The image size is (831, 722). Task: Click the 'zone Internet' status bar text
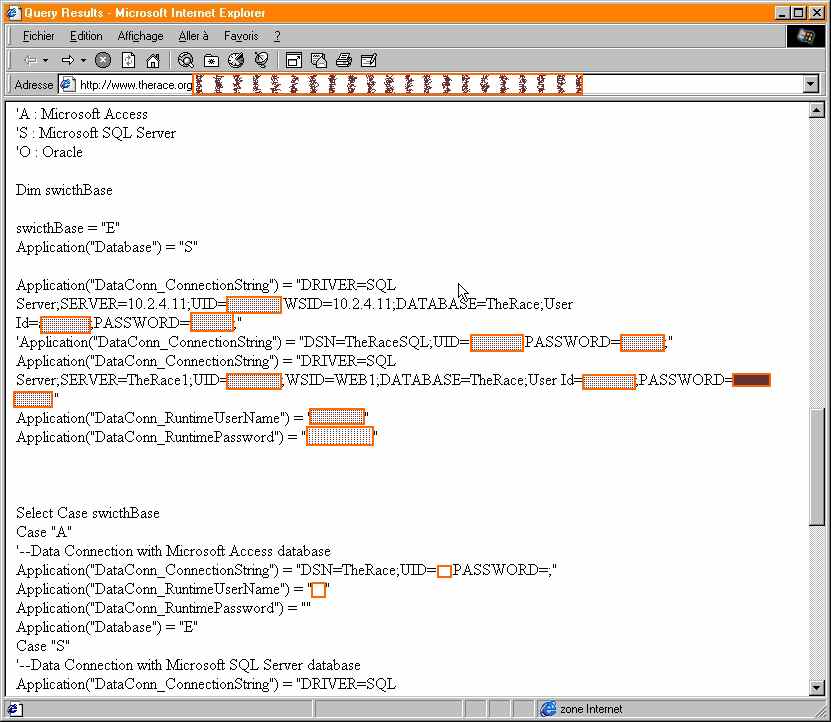pos(591,709)
